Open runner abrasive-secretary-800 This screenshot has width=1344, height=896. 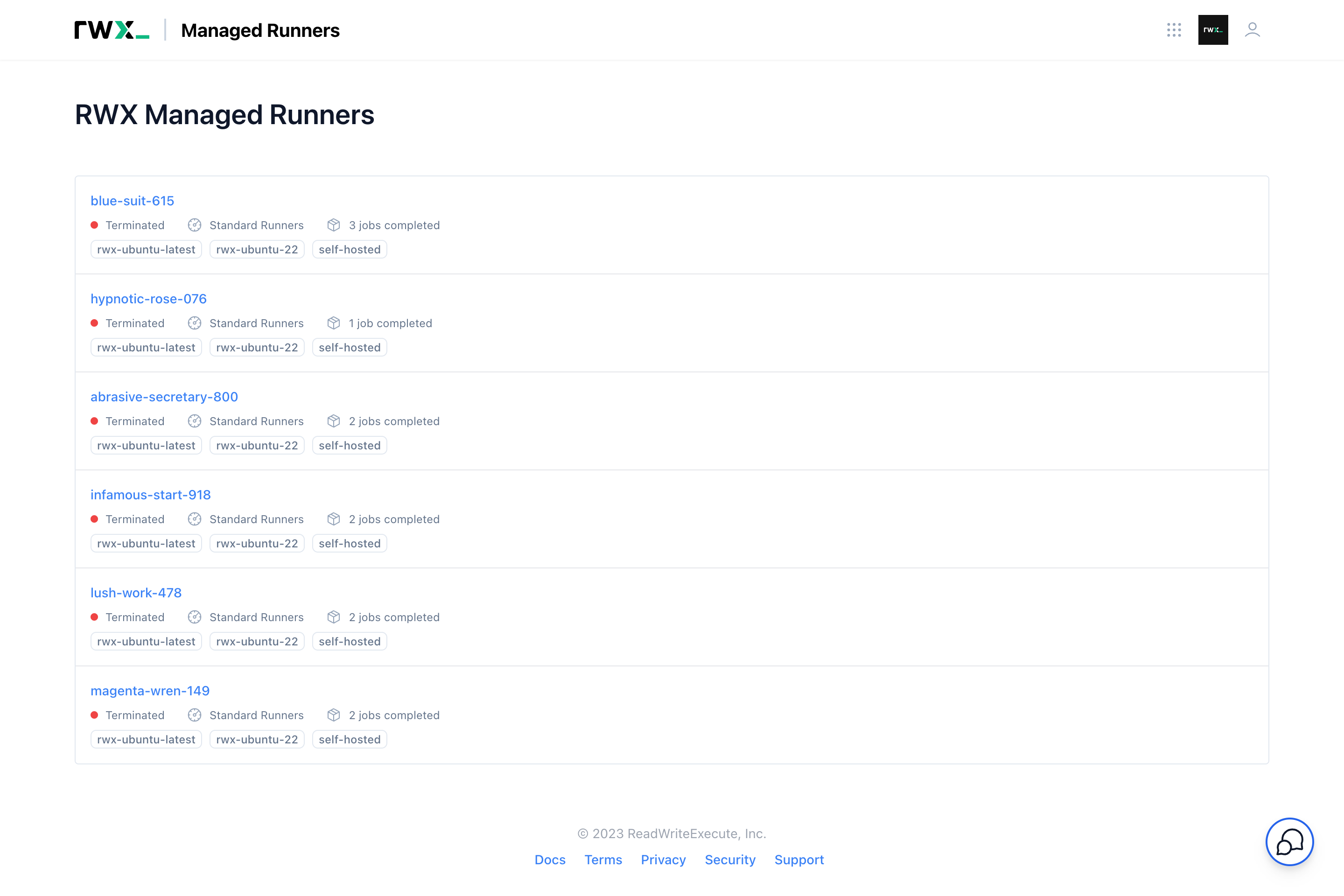(x=164, y=397)
